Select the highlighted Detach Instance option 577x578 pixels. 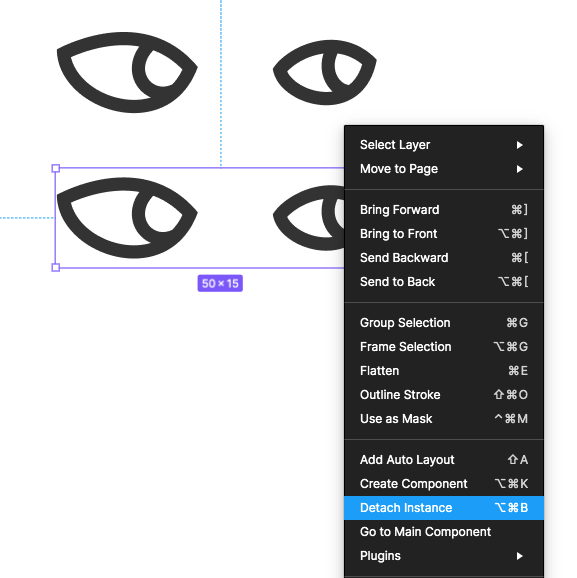[444, 508]
